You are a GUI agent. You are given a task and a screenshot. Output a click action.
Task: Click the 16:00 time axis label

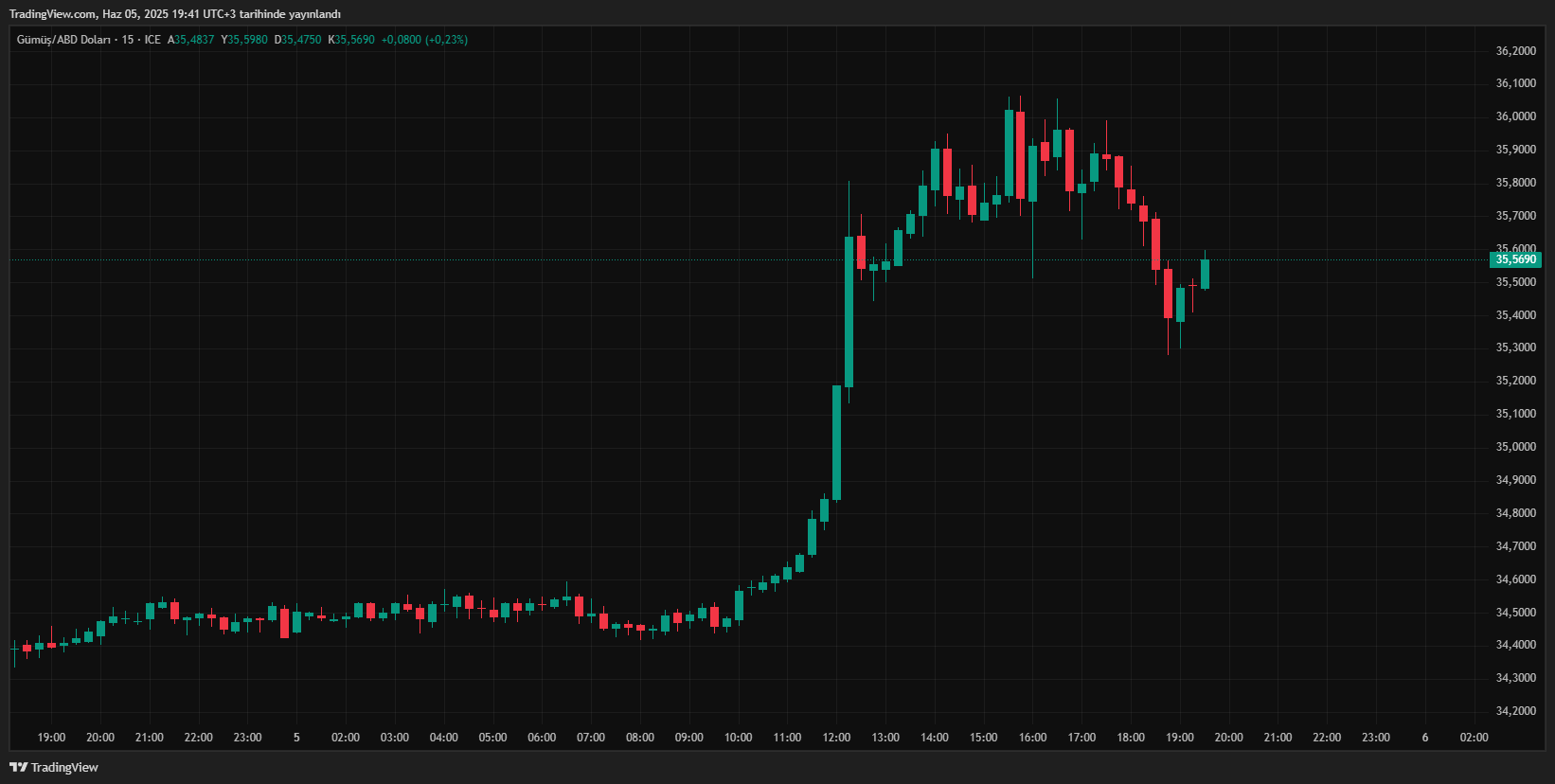click(1033, 738)
